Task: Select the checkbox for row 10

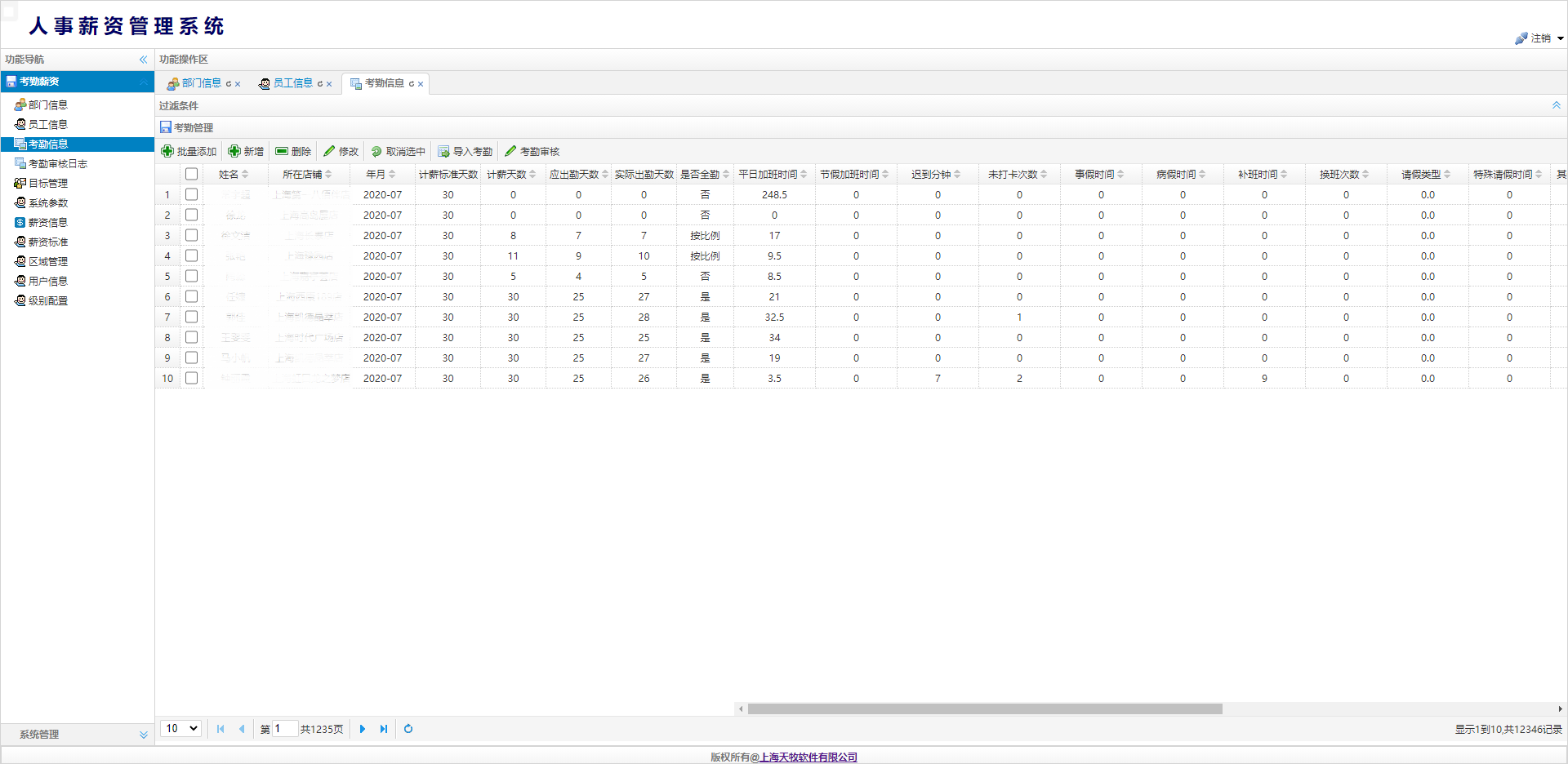Action: 191,378
